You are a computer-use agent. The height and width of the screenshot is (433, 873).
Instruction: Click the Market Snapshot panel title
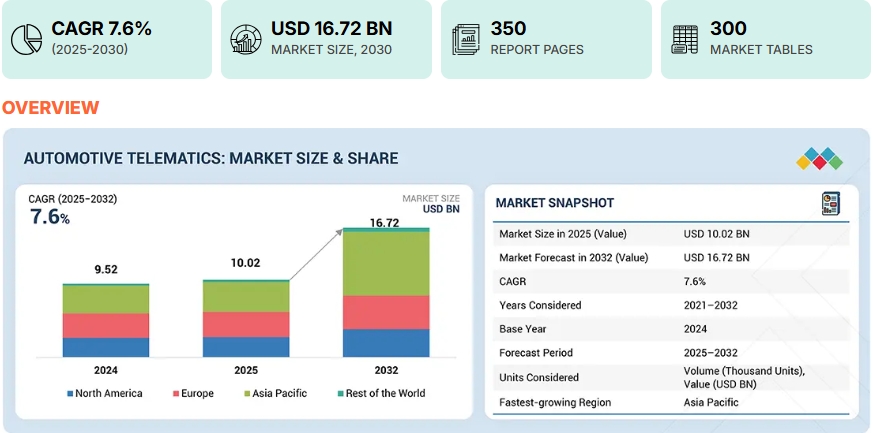(x=554, y=203)
